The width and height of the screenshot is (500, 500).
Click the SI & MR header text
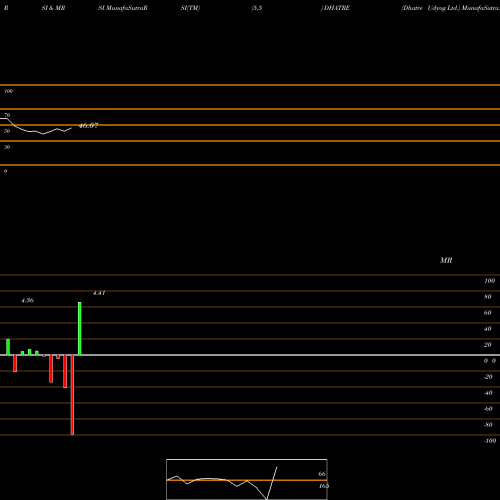pyautogui.click(x=53, y=8)
